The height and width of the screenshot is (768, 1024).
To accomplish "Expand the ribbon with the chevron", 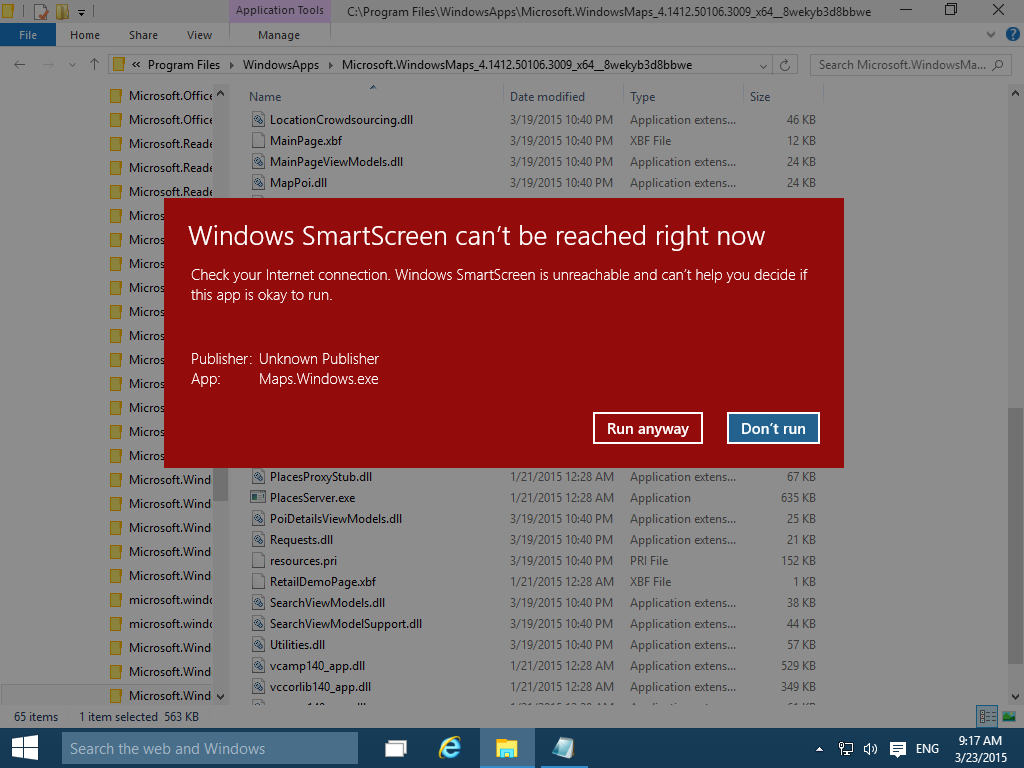I will 991,35.
